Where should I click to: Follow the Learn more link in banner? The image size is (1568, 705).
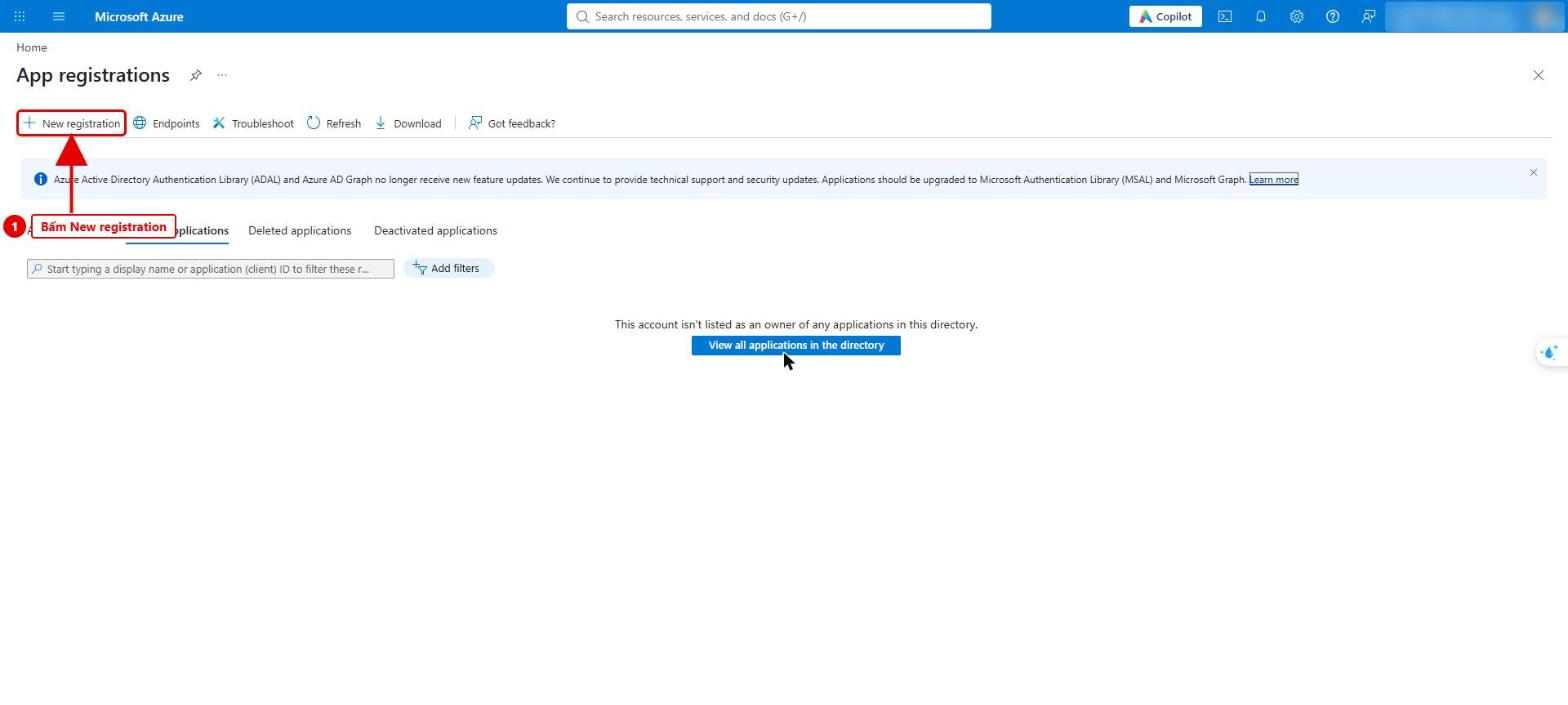[1273, 179]
